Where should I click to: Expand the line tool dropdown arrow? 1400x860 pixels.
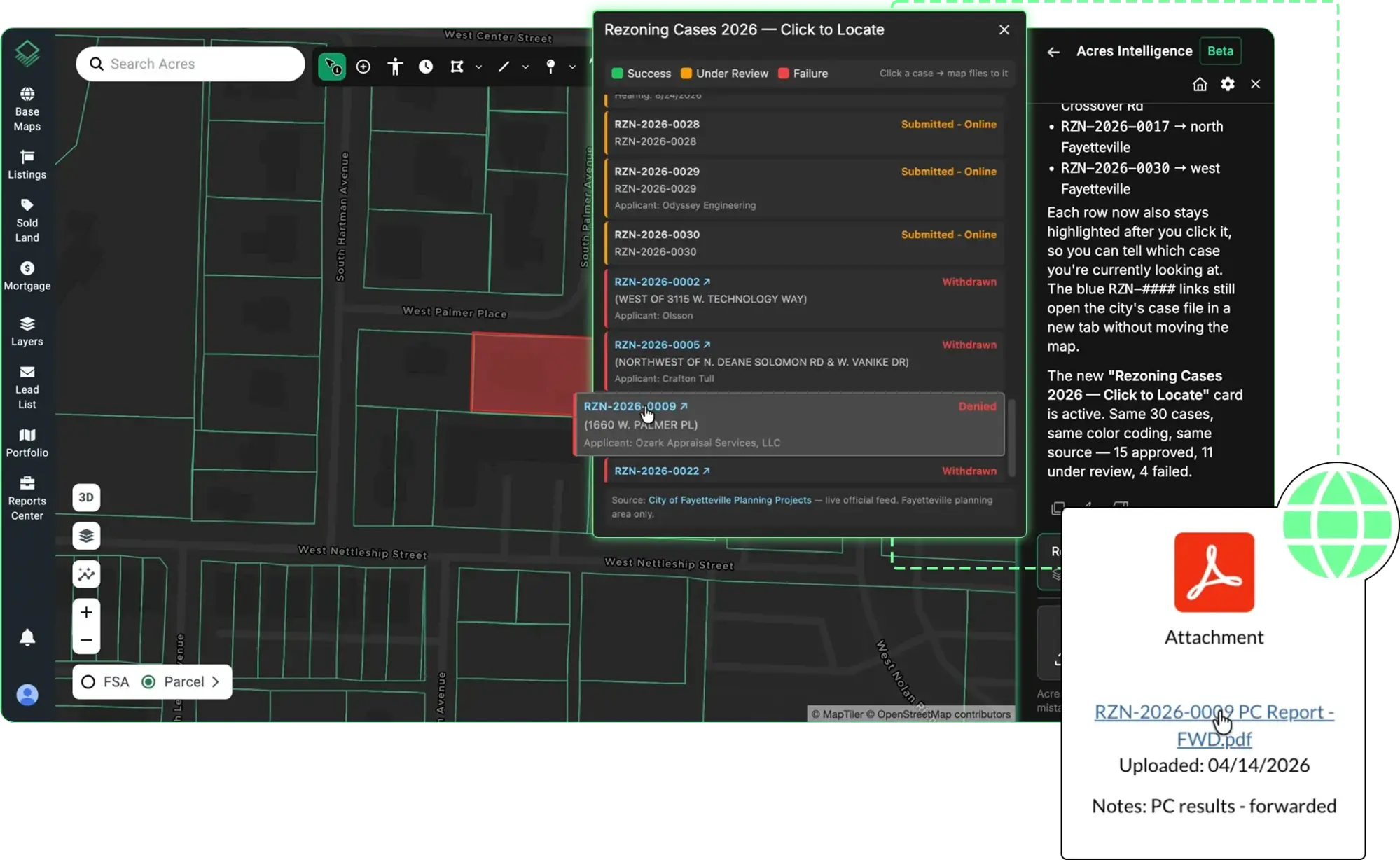[525, 67]
